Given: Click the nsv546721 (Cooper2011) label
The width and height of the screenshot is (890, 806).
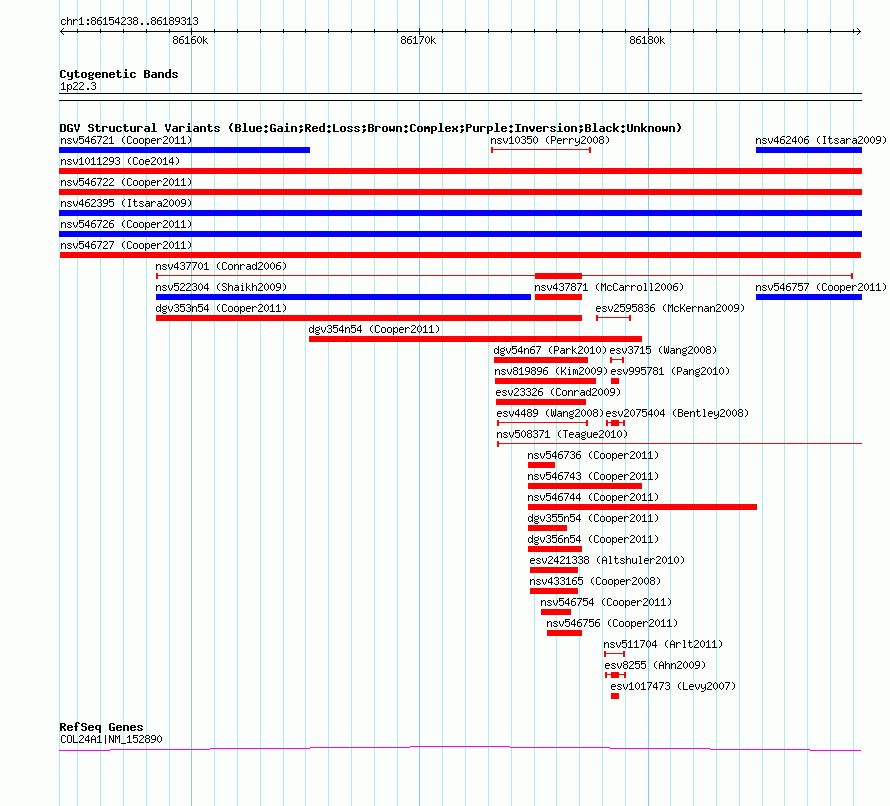Looking at the screenshot, I should (x=126, y=140).
